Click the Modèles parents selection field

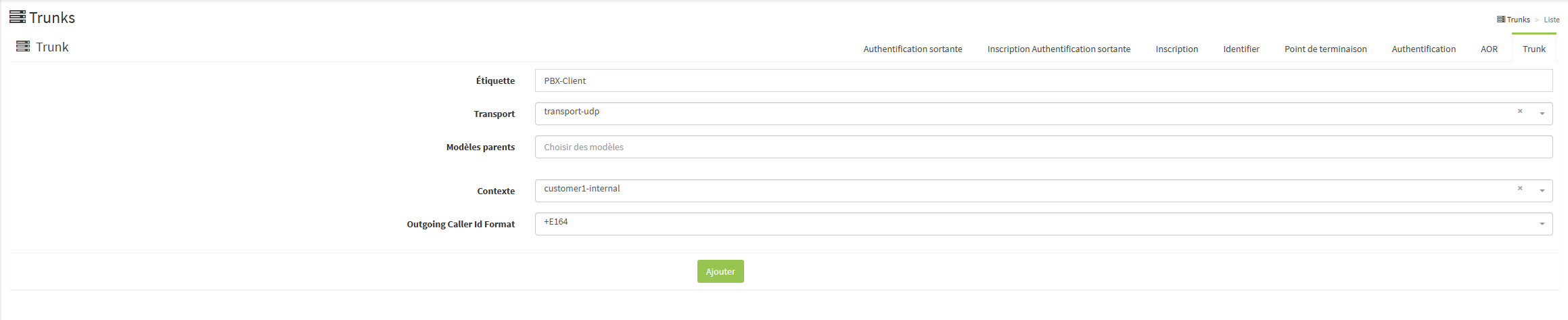tap(1043, 147)
